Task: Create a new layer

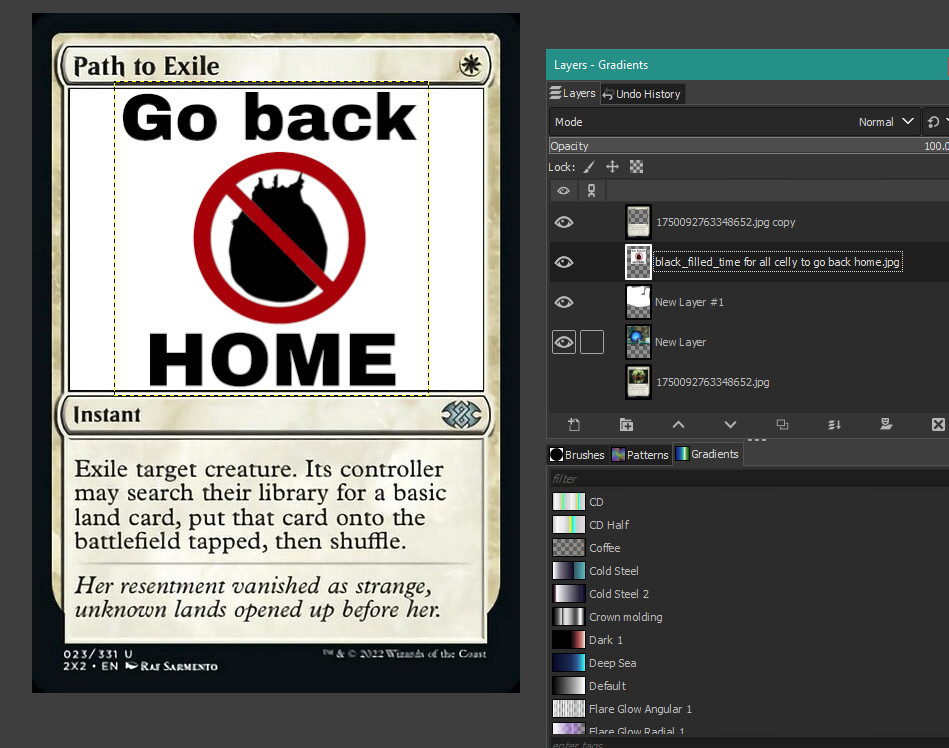Action: click(x=574, y=425)
